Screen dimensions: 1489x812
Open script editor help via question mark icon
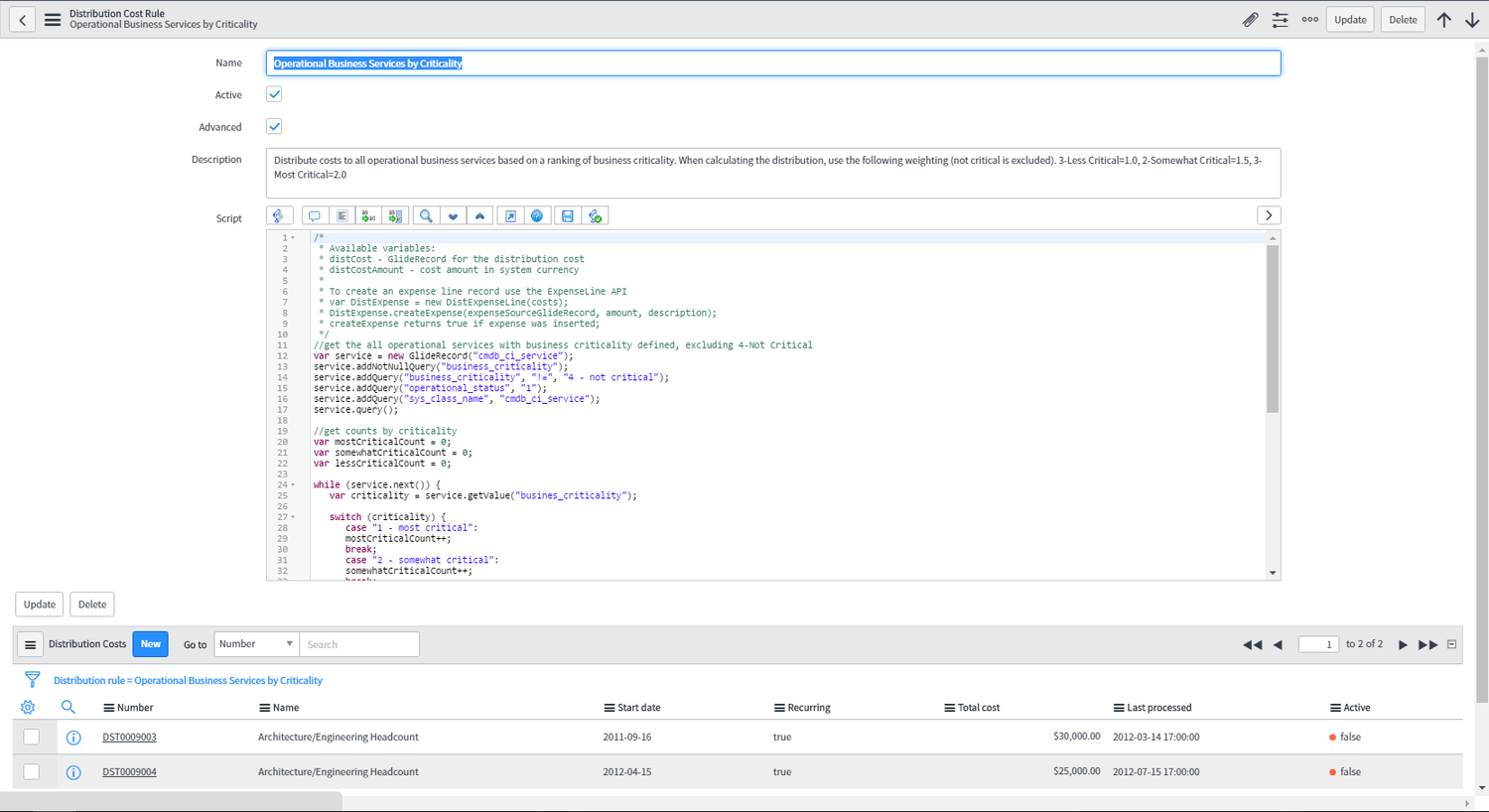point(537,215)
